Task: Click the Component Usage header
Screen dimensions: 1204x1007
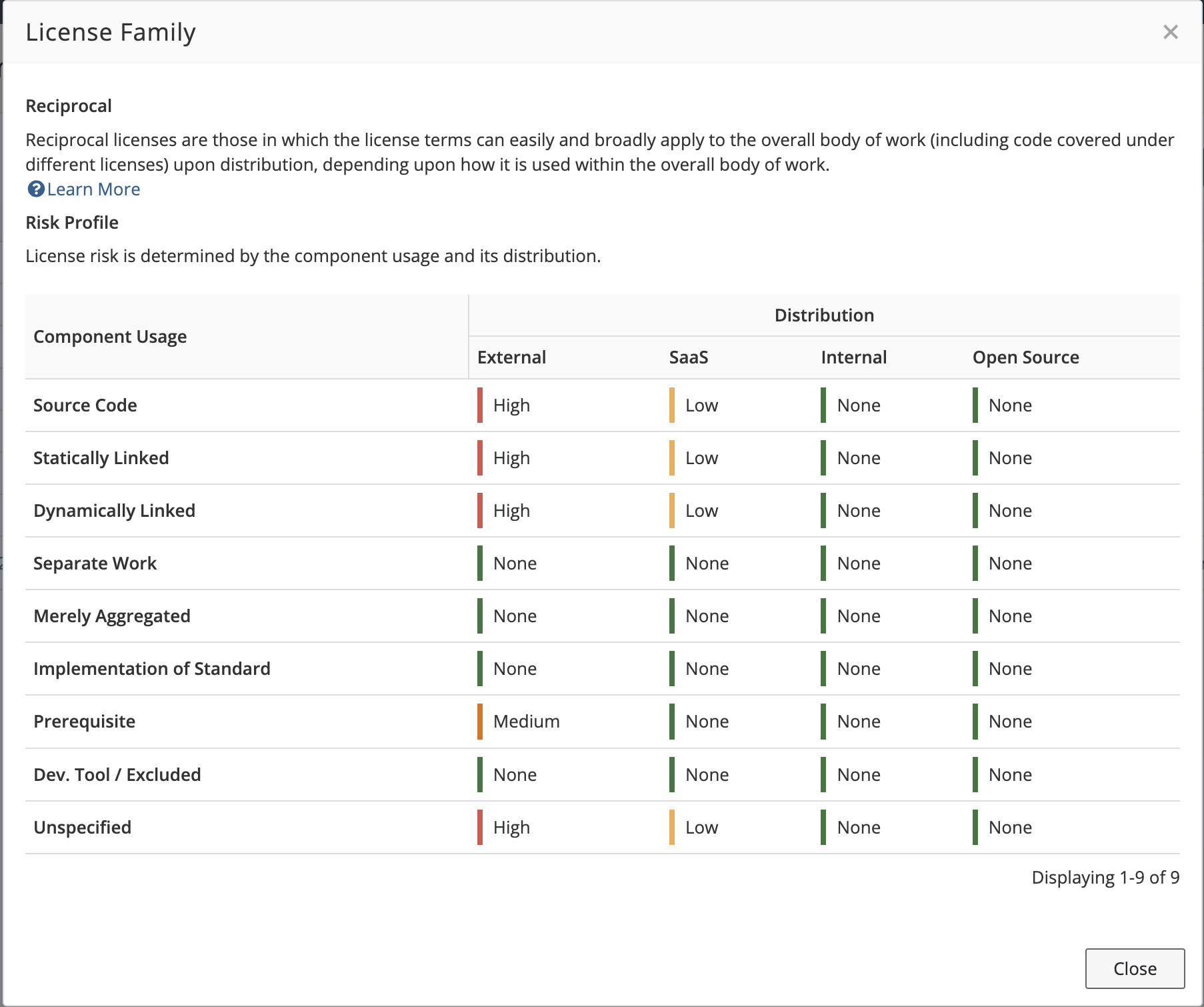Action: coord(110,337)
